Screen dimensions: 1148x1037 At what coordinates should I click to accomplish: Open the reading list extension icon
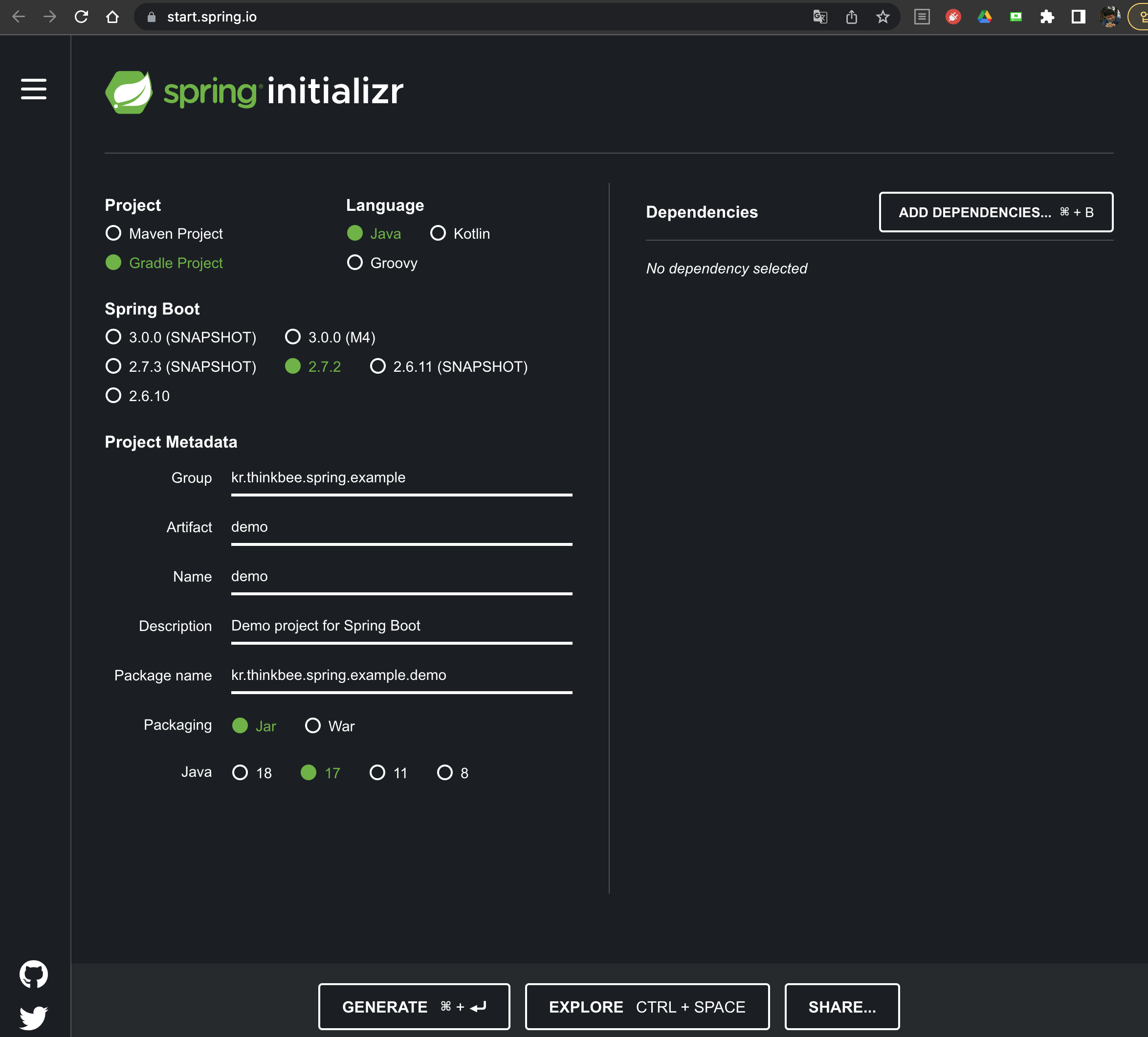922,17
